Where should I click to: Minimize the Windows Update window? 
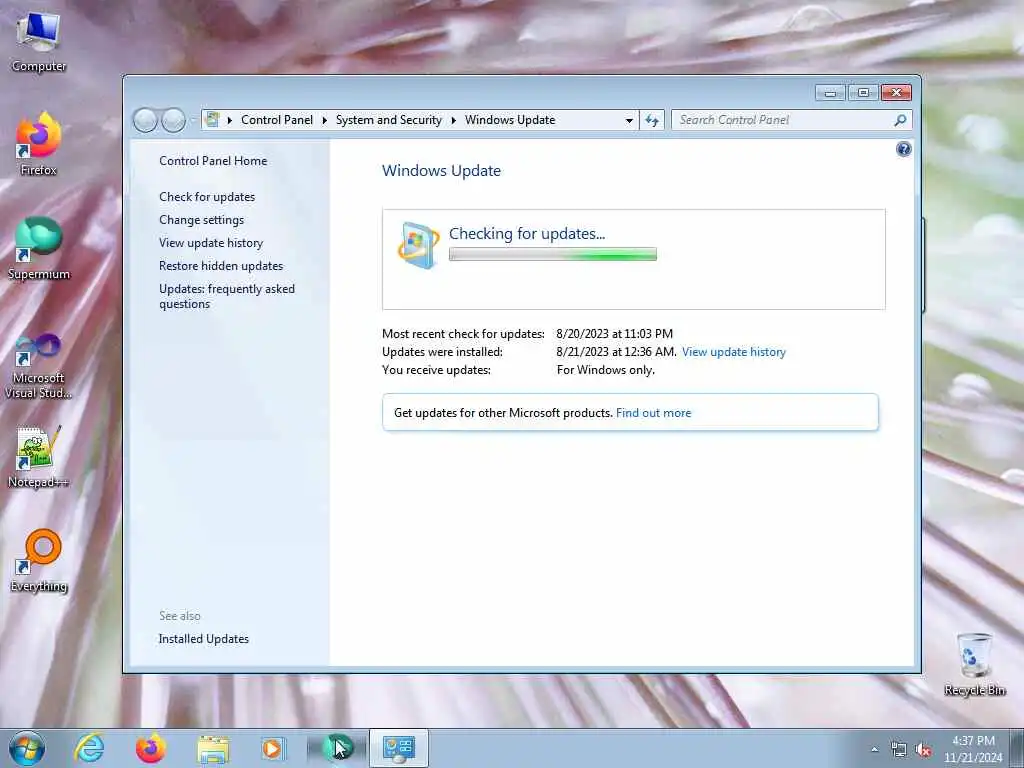pos(830,93)
